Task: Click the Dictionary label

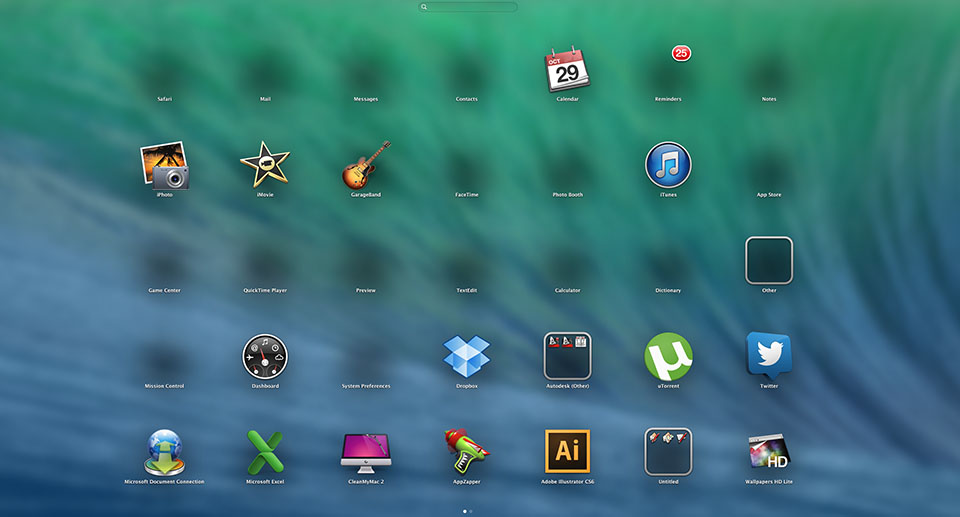Action: [x=668, y=290]
